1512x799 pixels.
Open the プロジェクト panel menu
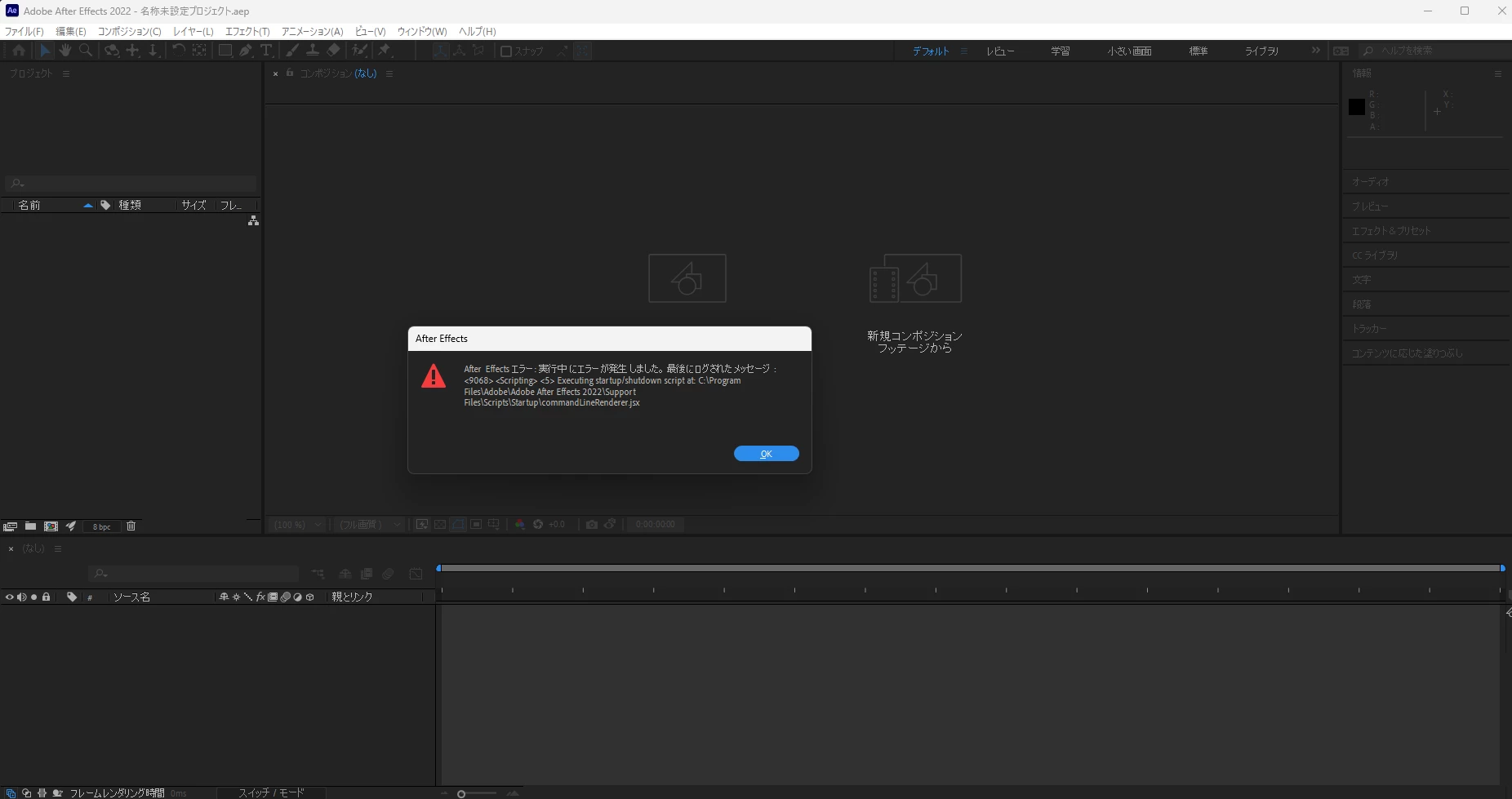(66, 73)
